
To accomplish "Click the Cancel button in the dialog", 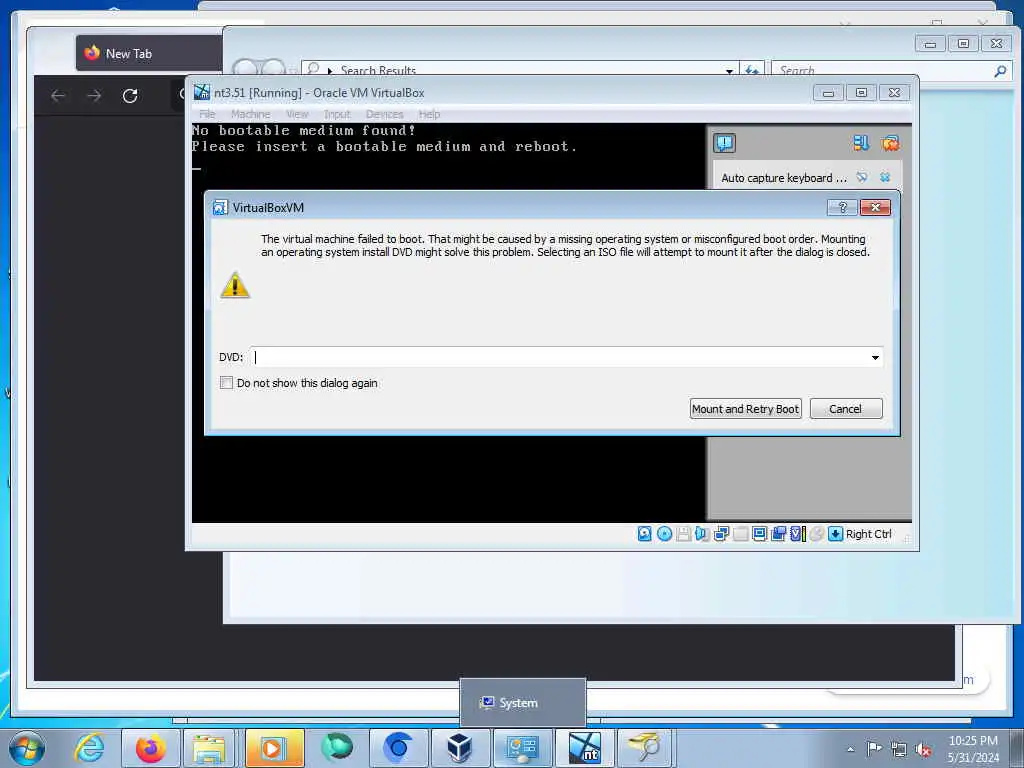I will [846, 409].
